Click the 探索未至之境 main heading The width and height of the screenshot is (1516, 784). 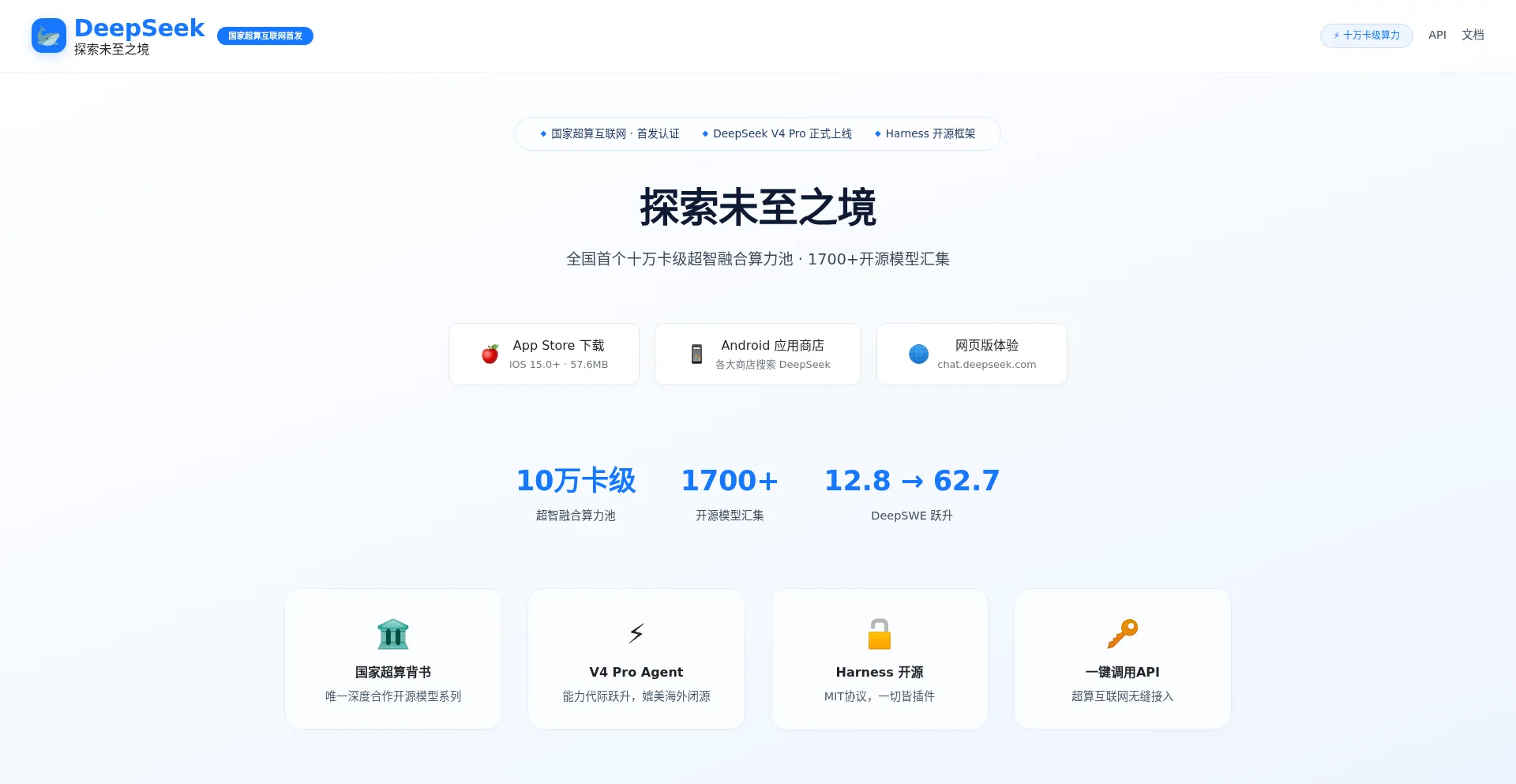pyautogui.click(x=758, y=208)
